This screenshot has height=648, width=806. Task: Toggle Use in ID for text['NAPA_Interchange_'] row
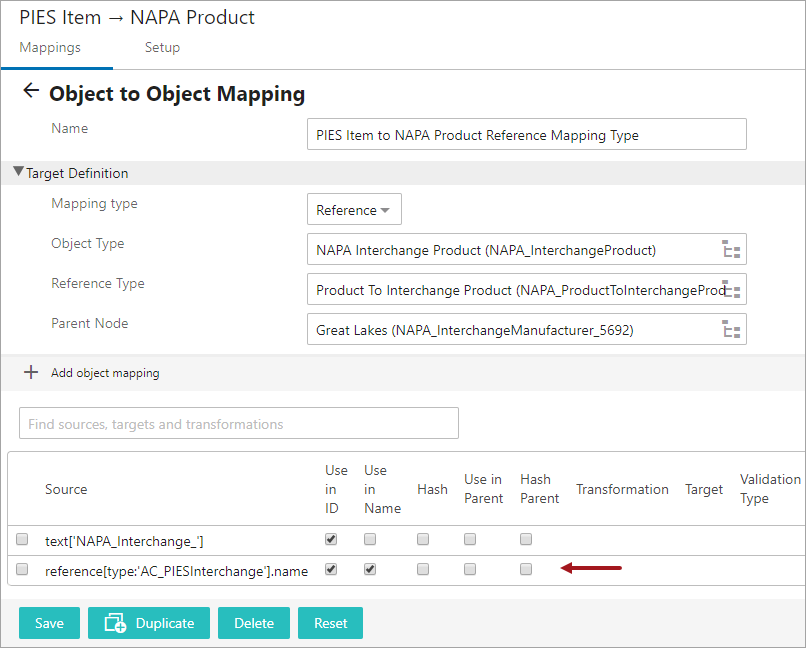click(x=331, y=539)
